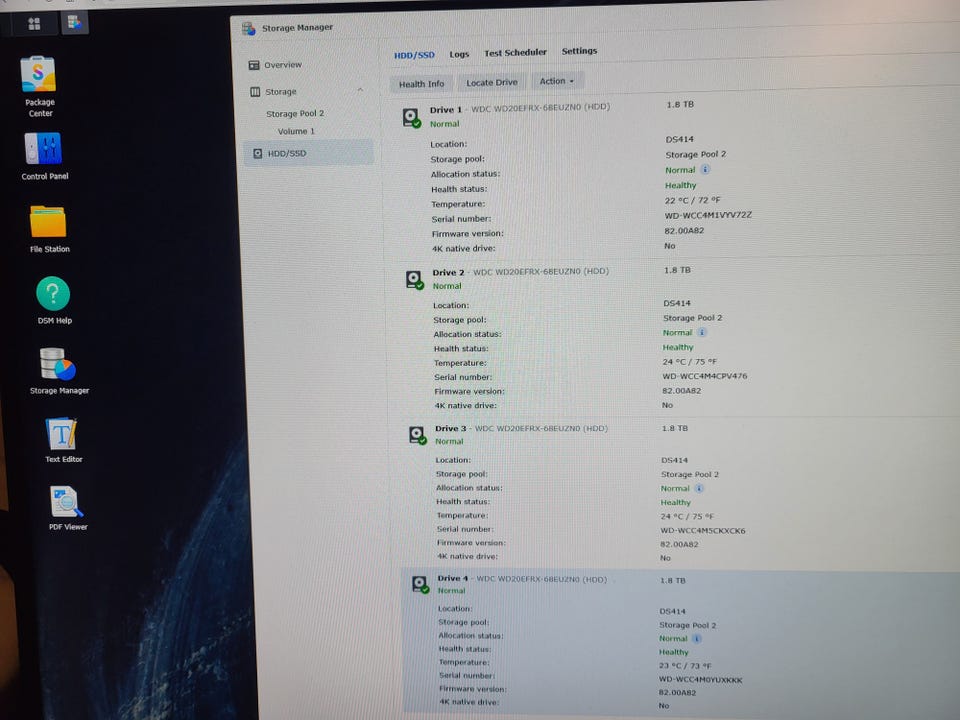Select HDD/SSD in the sidebar
The width and height of the screenshot is (960, 720).
coord(309,153)
